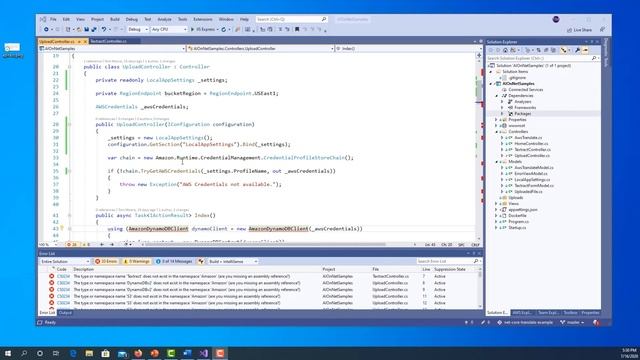This screenshot has height=360, width=640.
Task: Open the Build menu
Action: point(115,19)
